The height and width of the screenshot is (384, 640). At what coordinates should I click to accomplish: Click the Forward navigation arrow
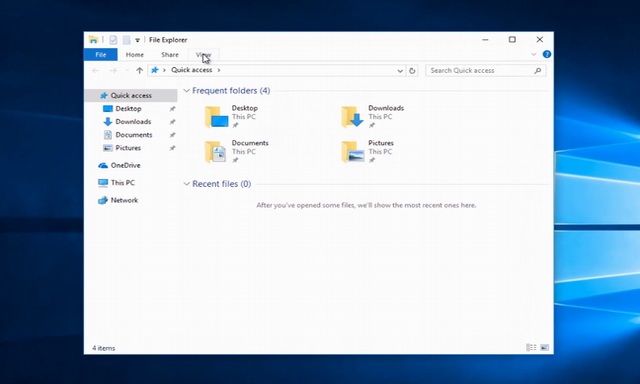point(113,71)
